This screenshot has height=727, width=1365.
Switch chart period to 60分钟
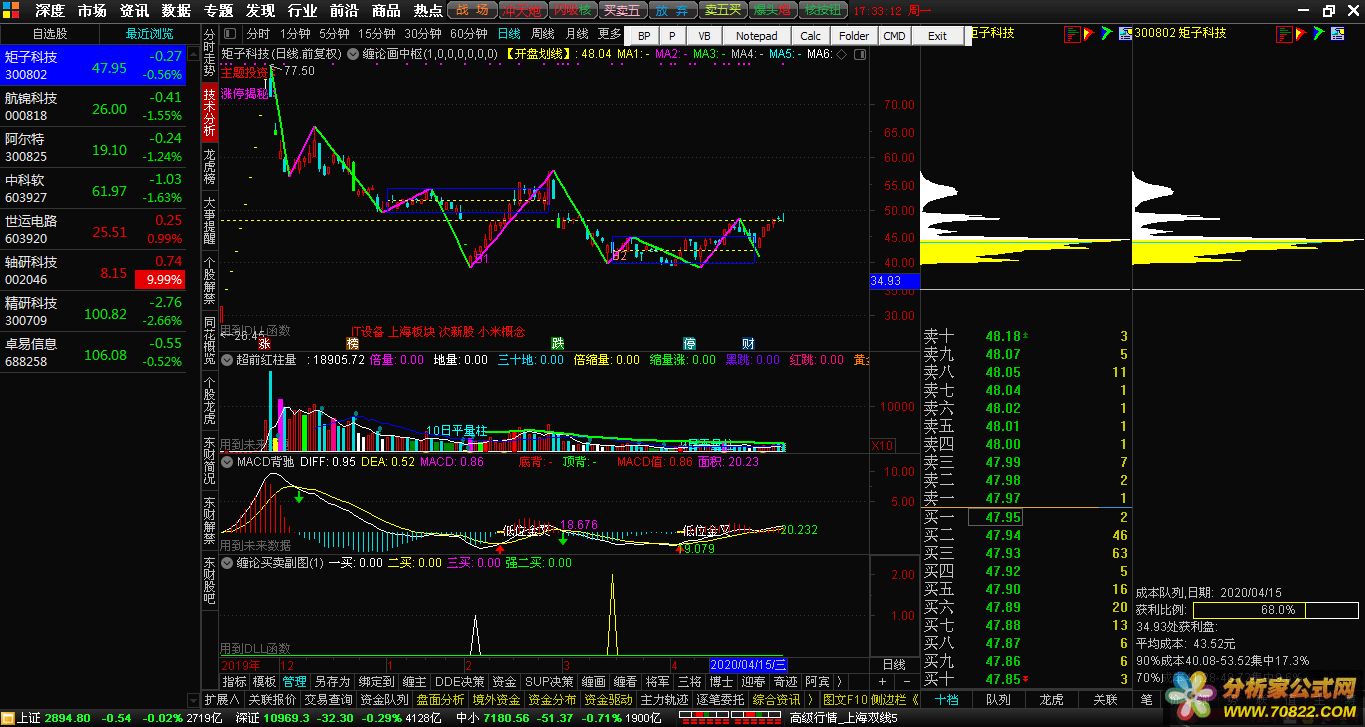469,33
